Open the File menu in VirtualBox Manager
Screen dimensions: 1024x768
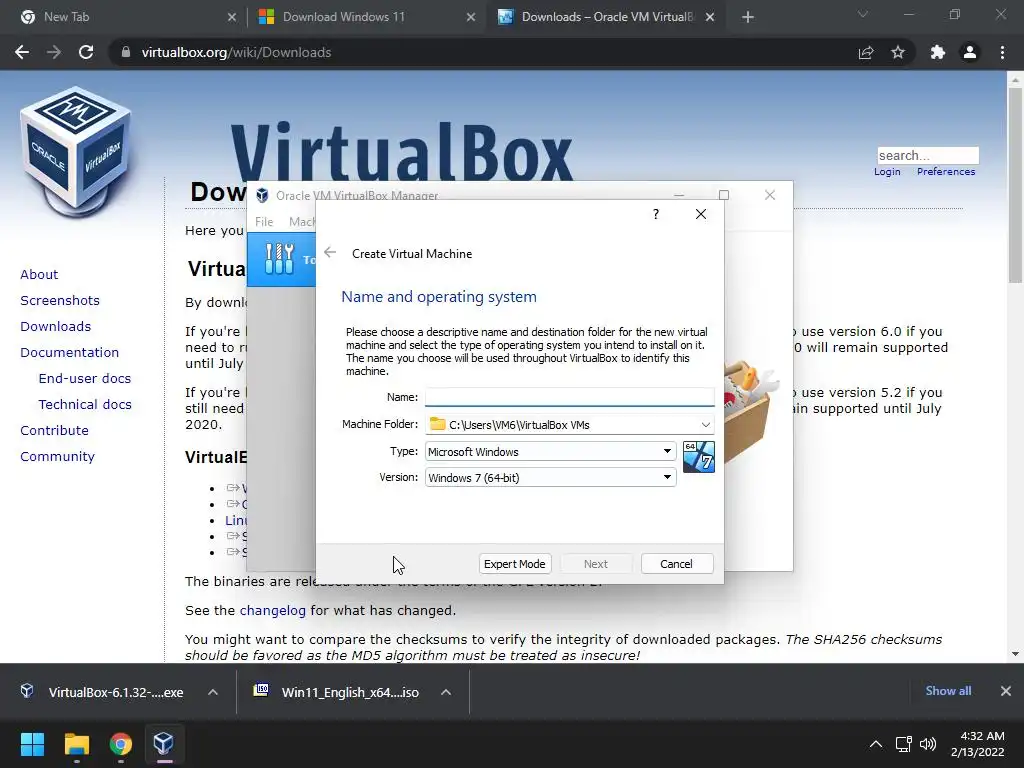(264, 221)
